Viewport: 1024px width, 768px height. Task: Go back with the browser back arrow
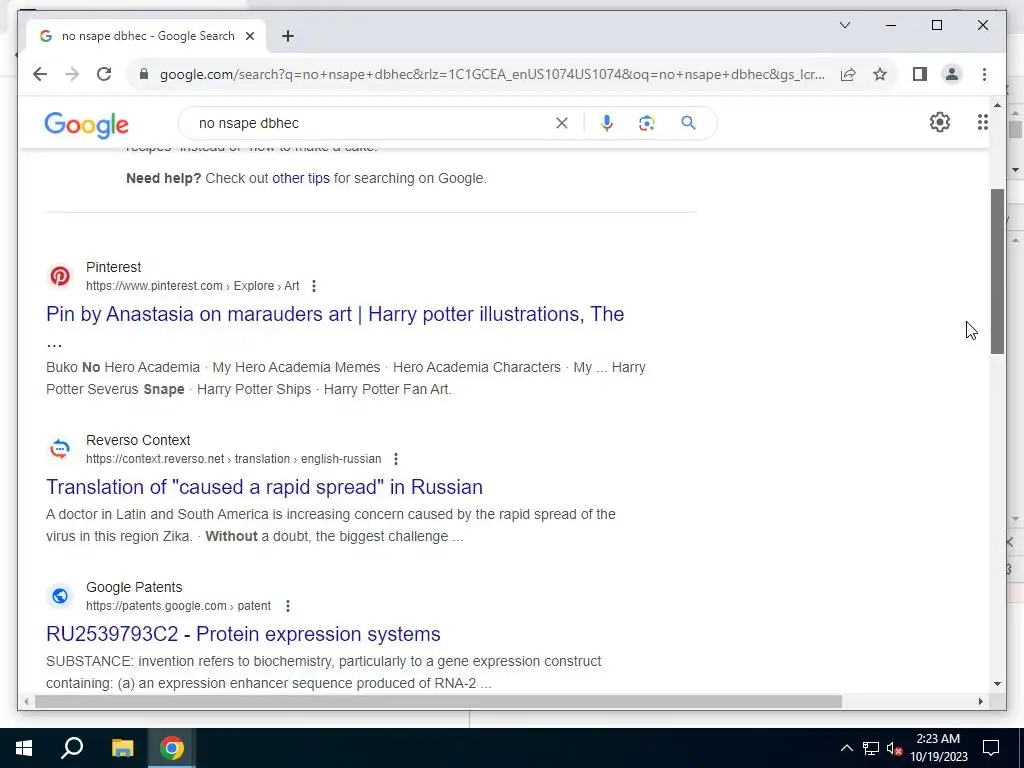(40, 74)
